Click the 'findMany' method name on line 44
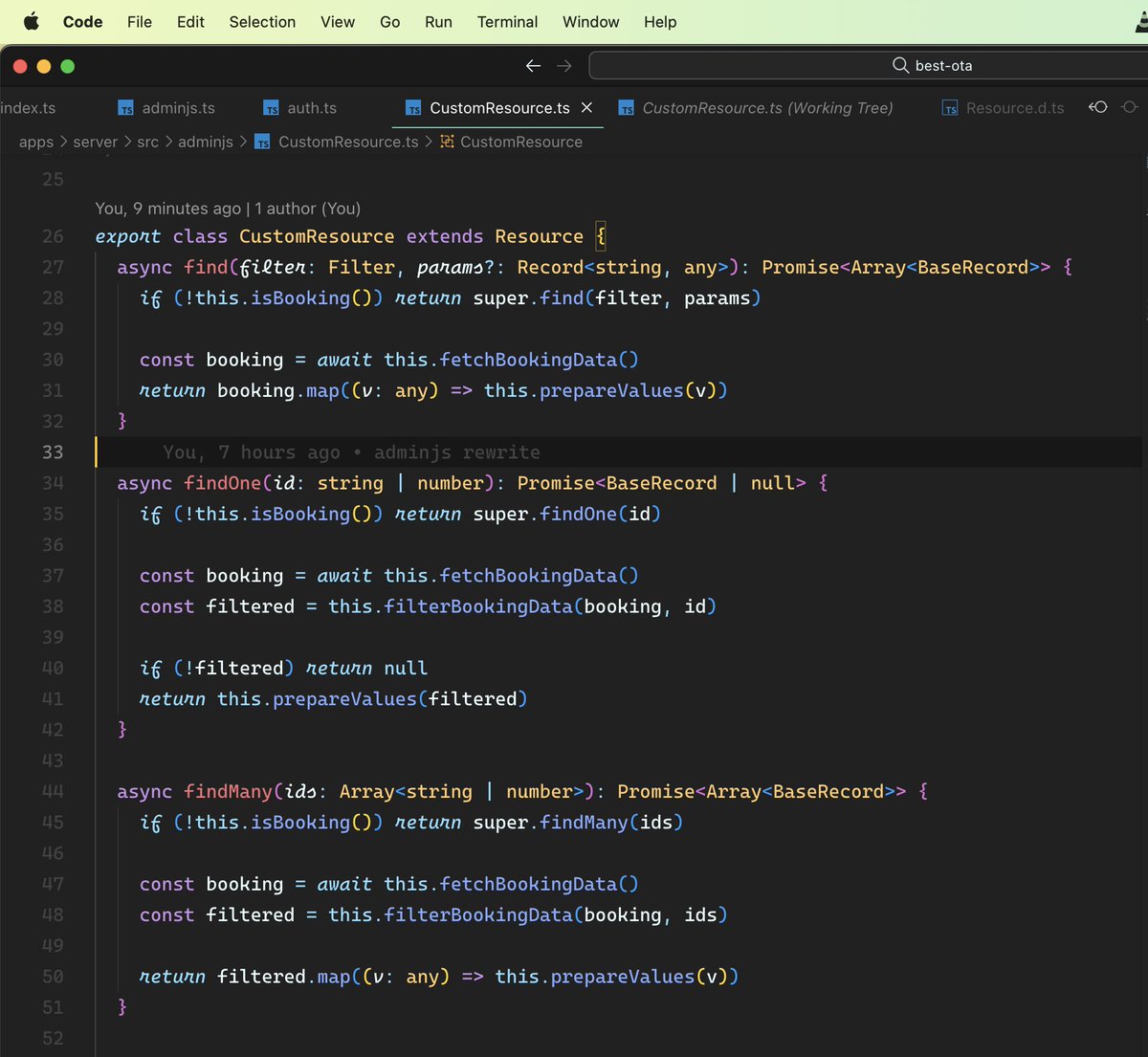Viewport: 1148px width, 1057px height. (x=228, y=792)
